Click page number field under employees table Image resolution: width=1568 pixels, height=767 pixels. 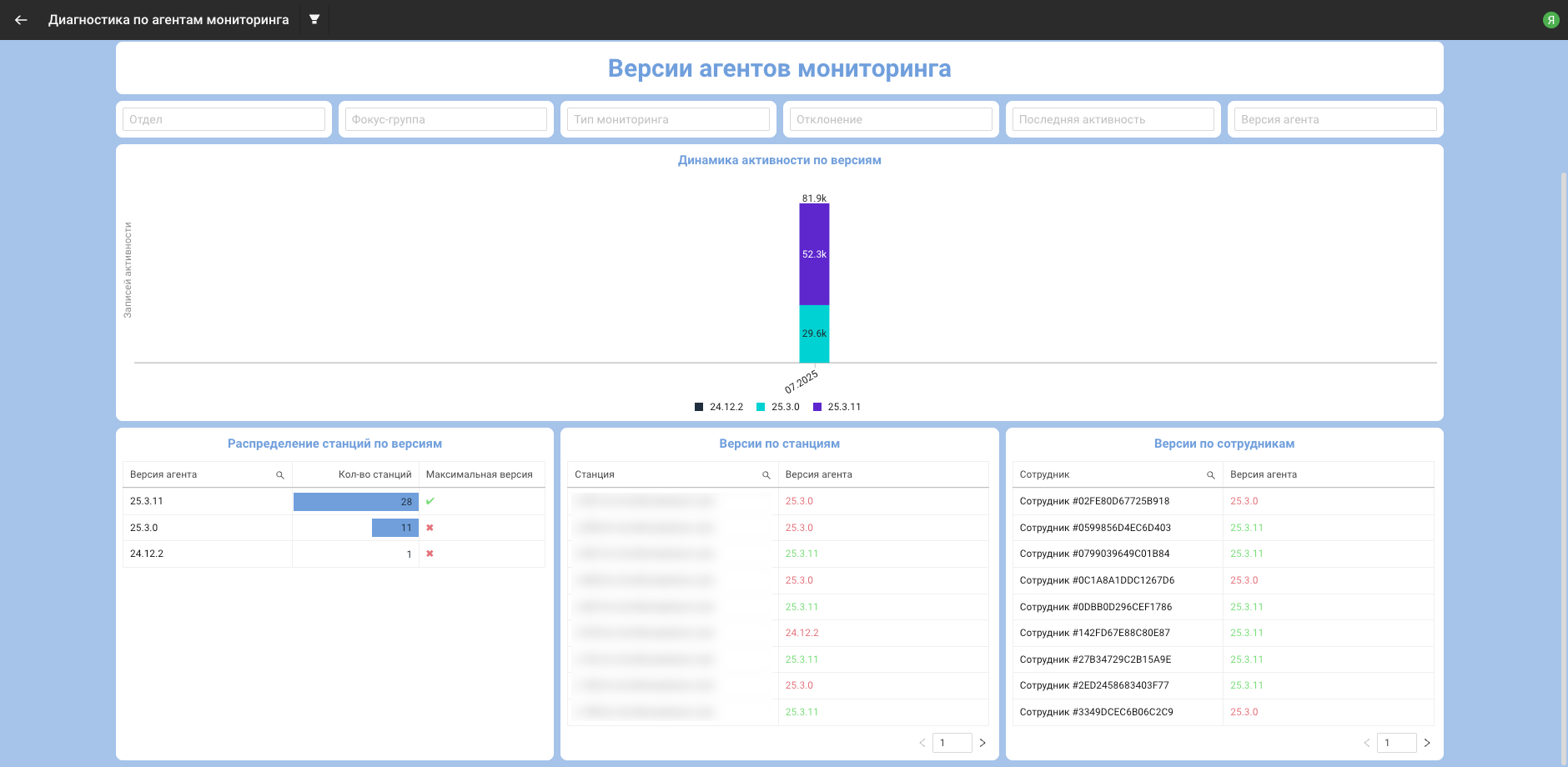1395,743
